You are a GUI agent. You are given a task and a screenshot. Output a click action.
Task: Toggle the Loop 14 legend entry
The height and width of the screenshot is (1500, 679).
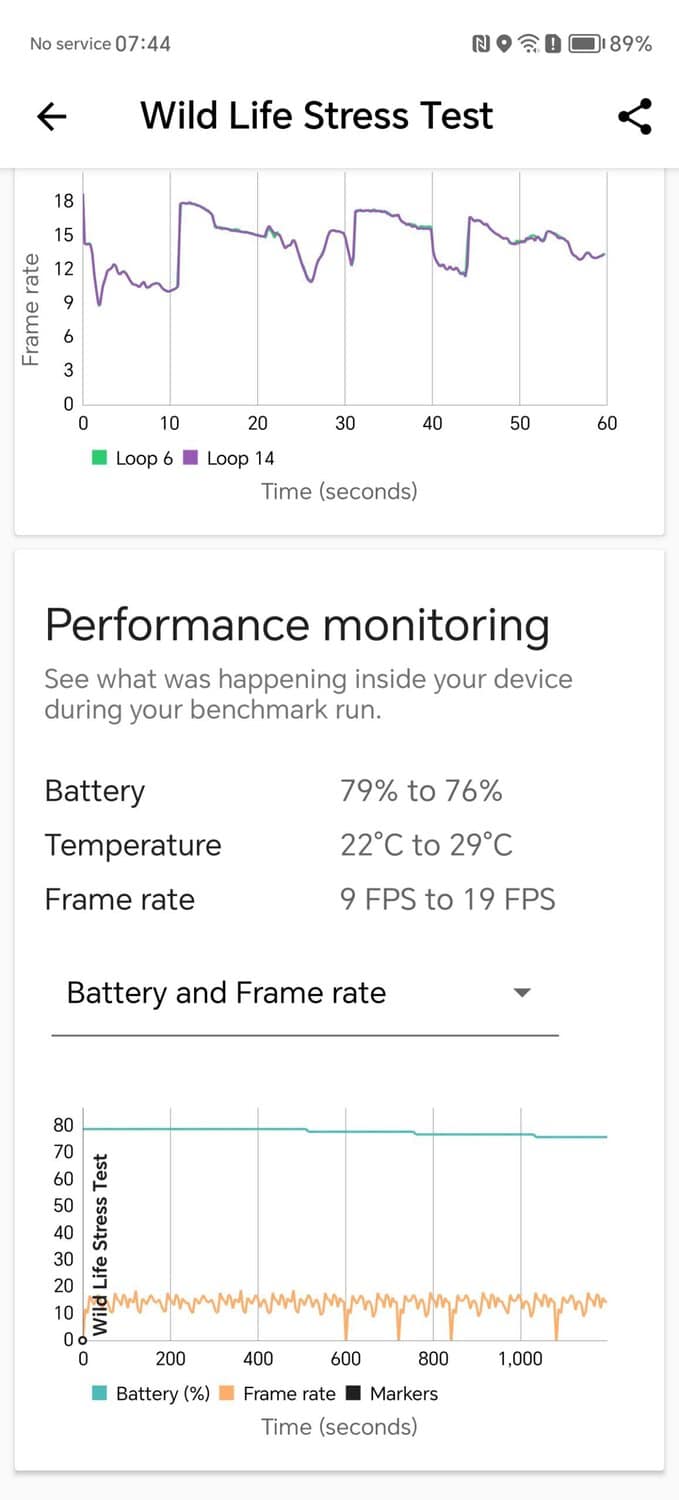point(229,458)
